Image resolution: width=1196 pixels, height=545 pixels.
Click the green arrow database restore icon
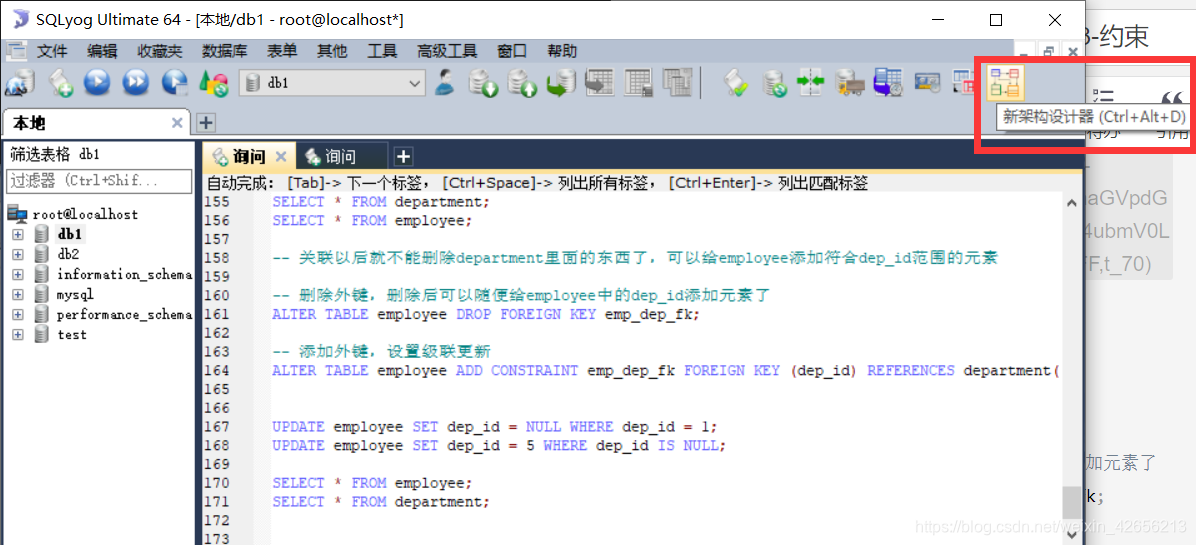click(562, 82)
